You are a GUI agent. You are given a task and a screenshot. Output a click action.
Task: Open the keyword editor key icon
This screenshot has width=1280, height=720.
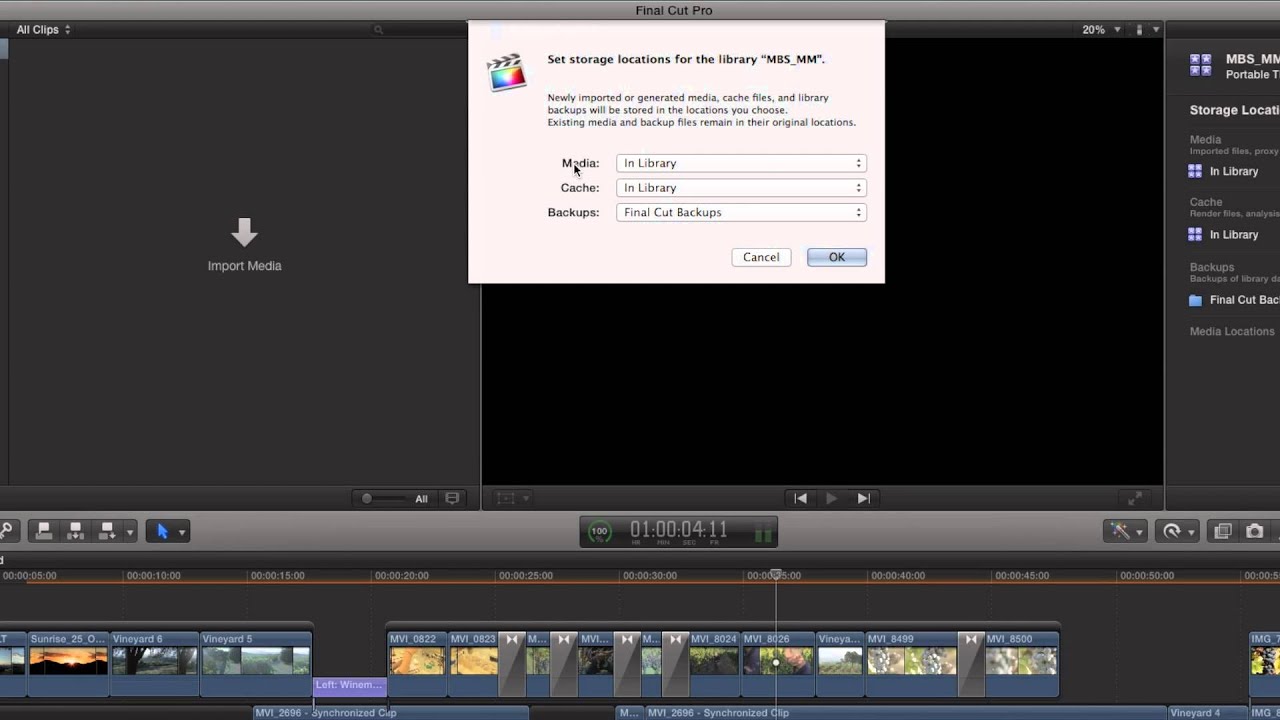point(5,531)
